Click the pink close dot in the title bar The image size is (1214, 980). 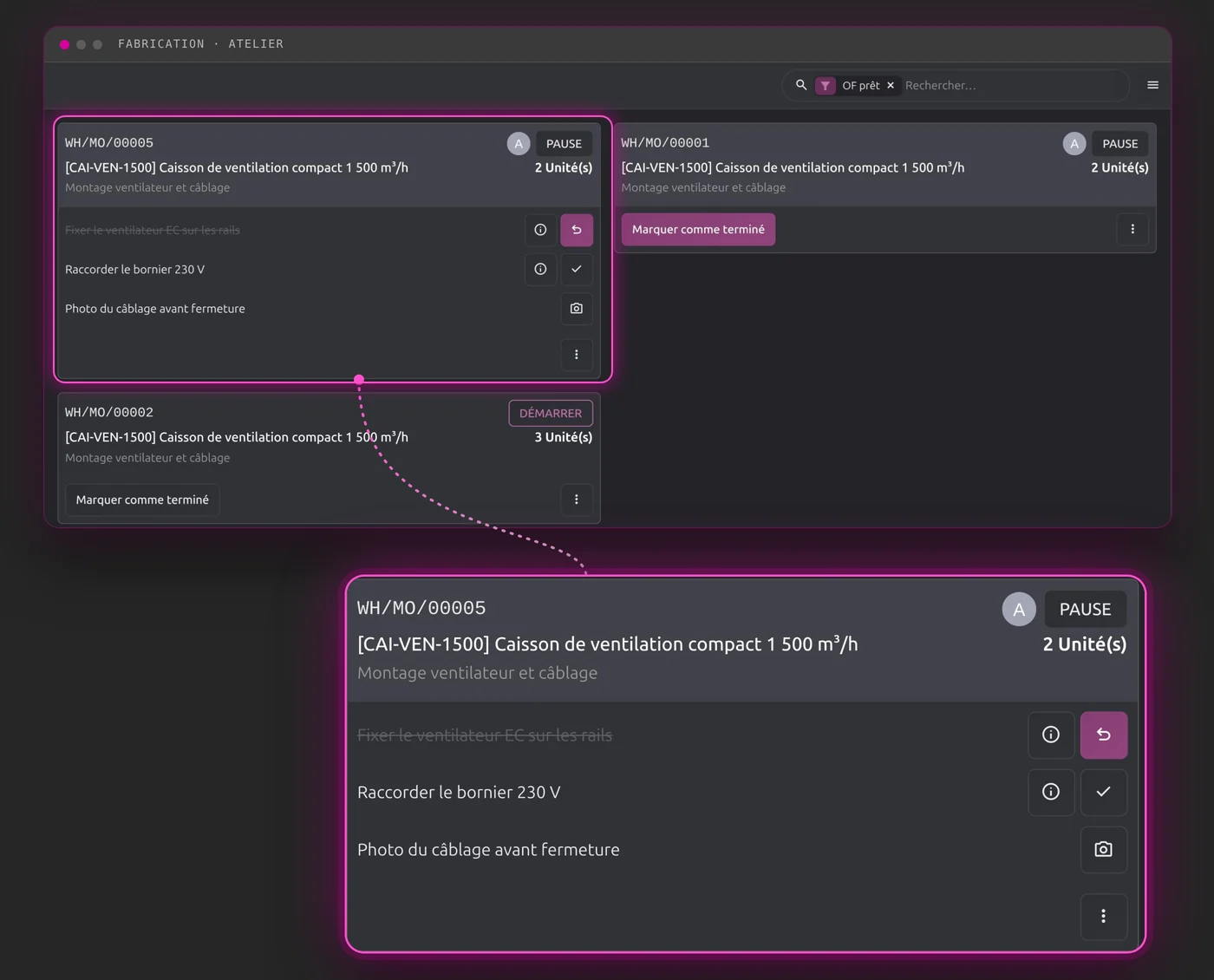point(64,44)
